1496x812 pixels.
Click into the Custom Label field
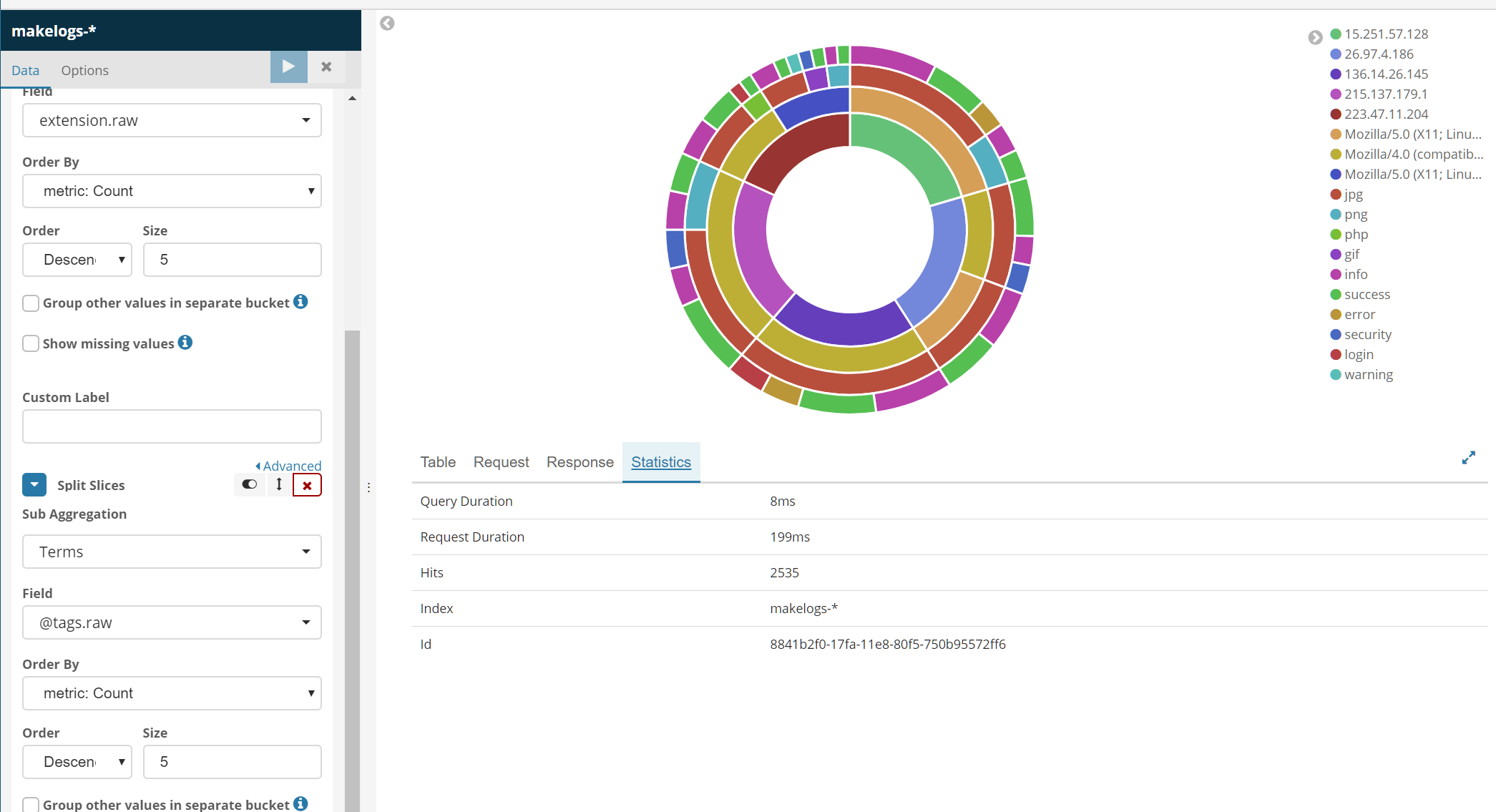point(172,426)
